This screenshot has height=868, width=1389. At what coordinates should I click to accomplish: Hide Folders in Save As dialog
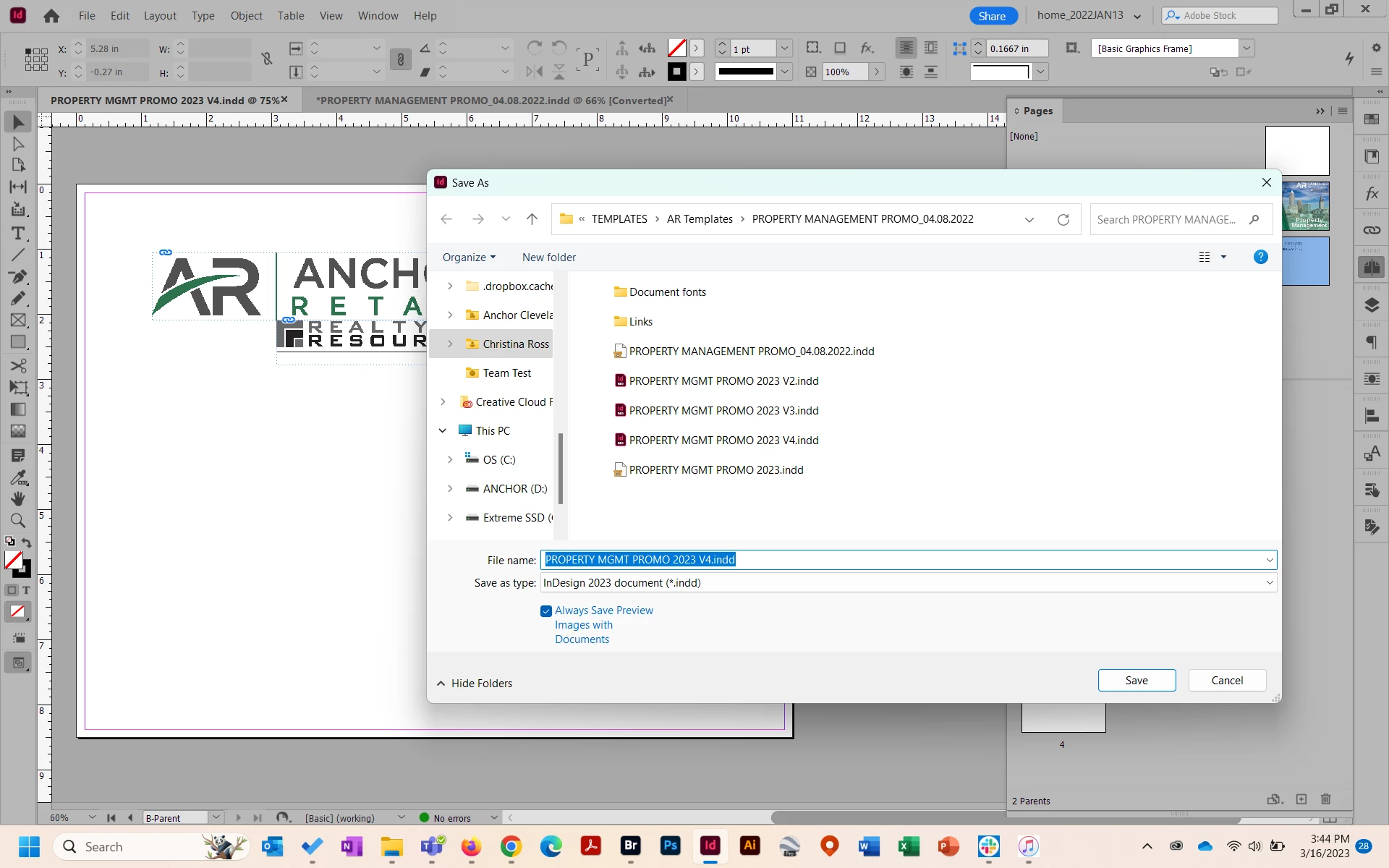[x=475, y=684]
